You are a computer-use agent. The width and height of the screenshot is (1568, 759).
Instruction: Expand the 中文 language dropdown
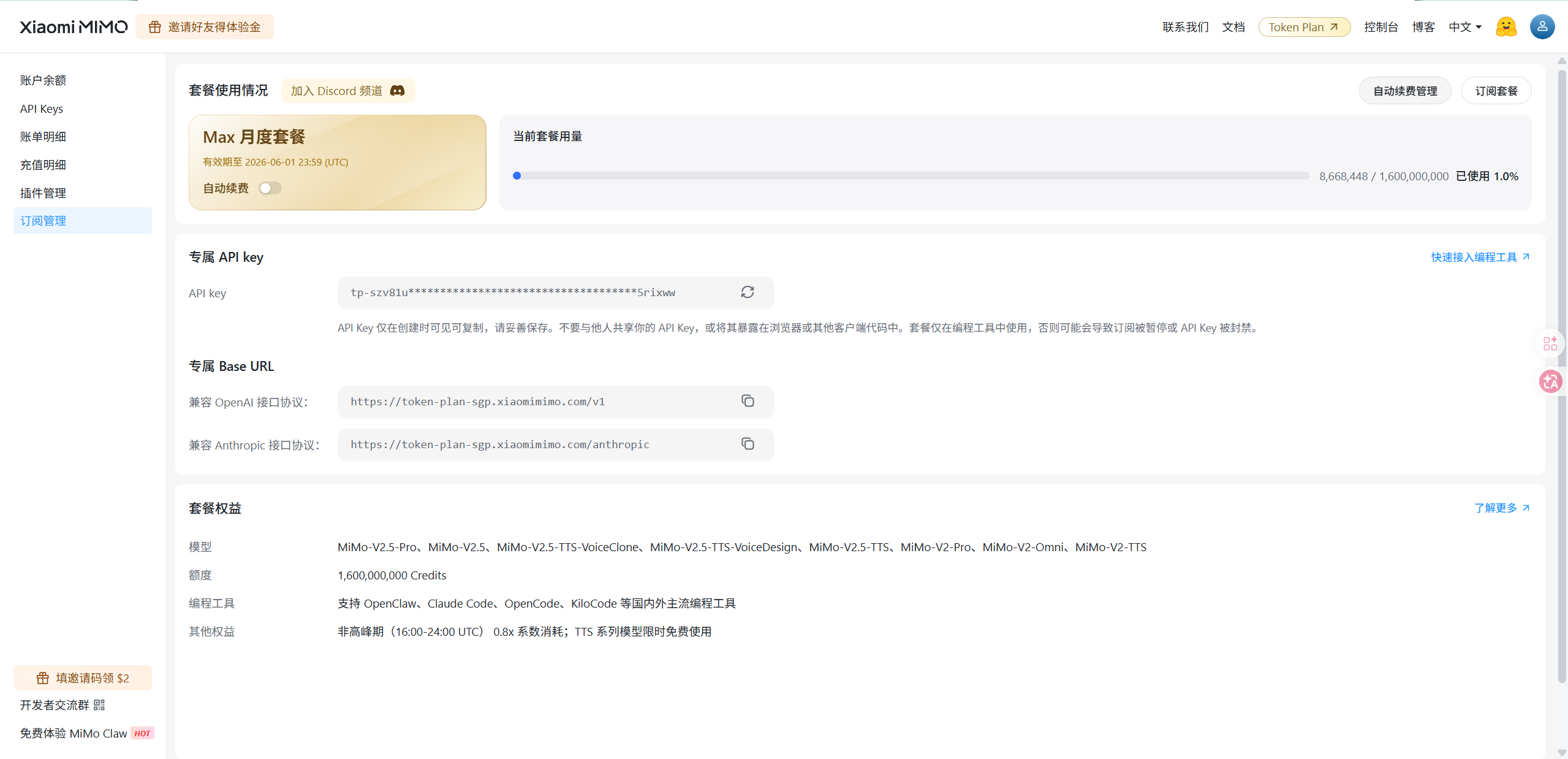[x=1465, y=27]
